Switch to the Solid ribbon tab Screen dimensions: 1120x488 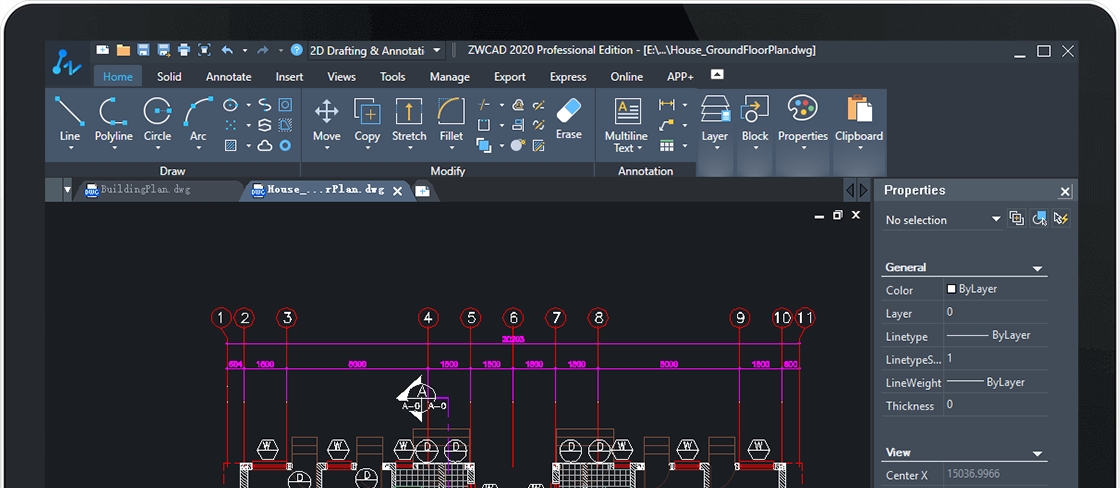[169, 76]
